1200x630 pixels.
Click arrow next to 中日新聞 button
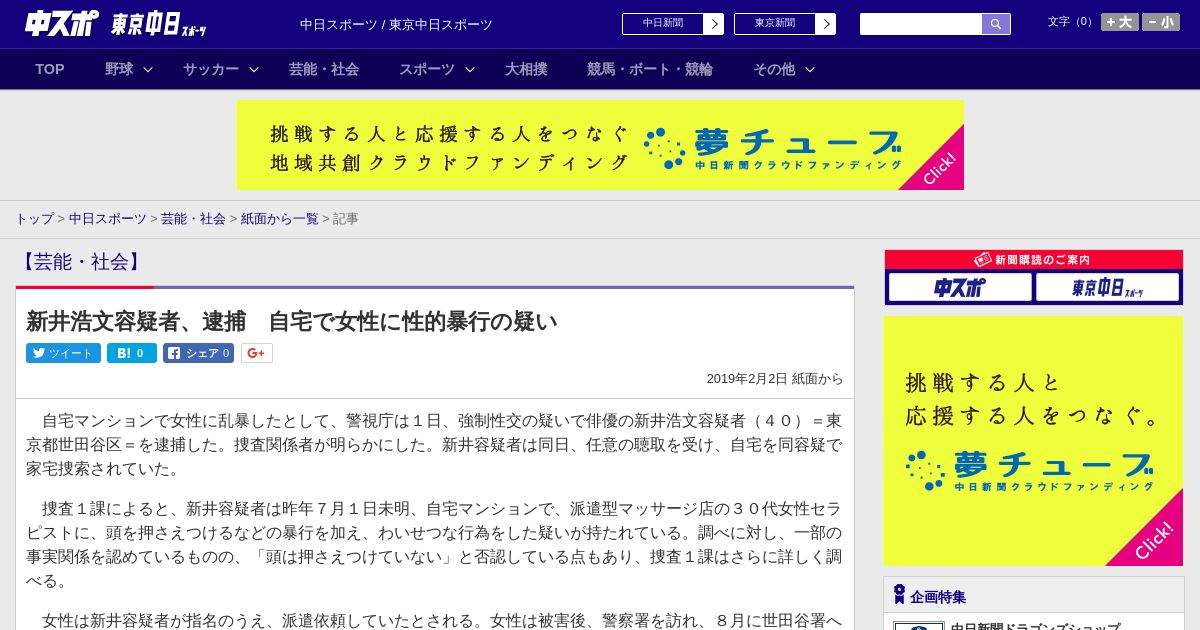(714, 24)
